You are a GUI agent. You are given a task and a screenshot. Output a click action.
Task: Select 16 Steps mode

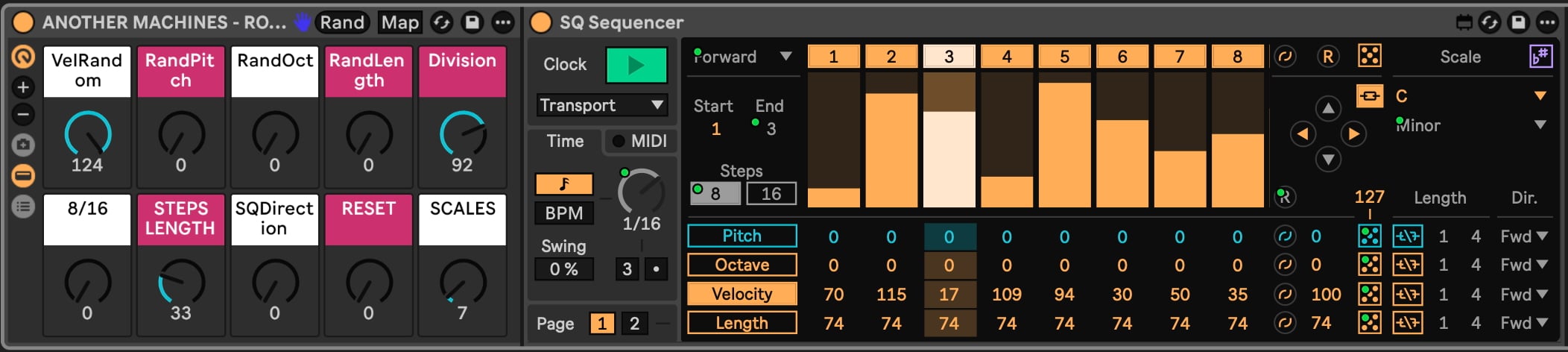click(771, 194)
